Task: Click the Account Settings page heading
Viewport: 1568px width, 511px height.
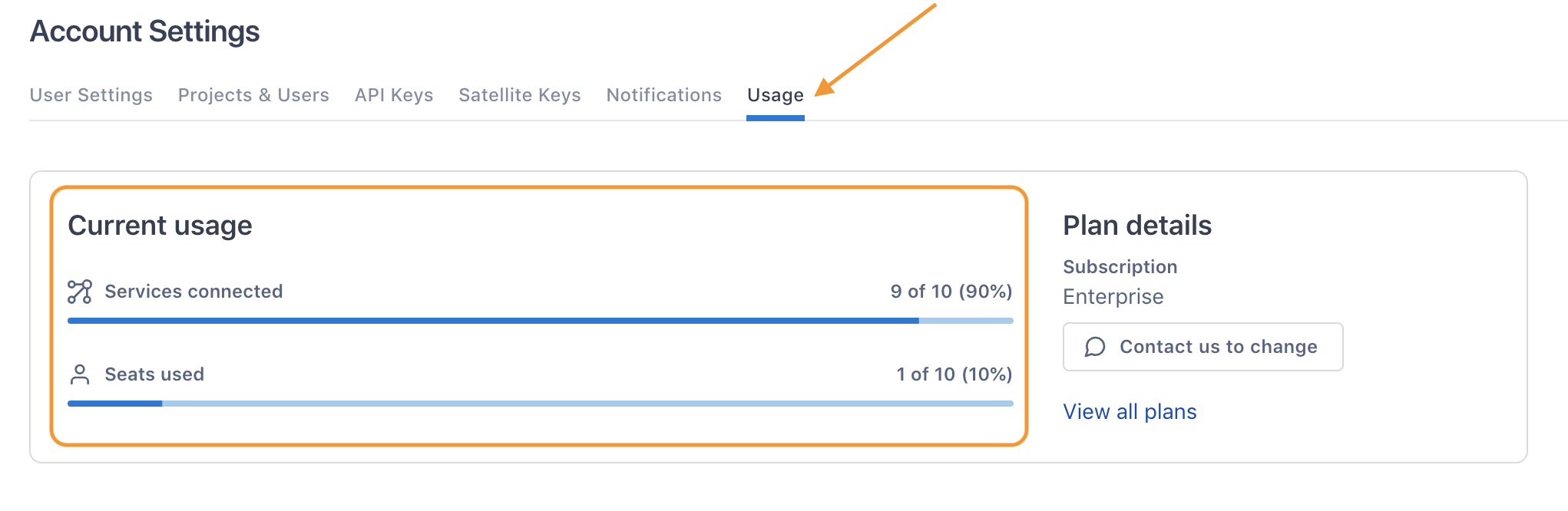Action: 145,31
